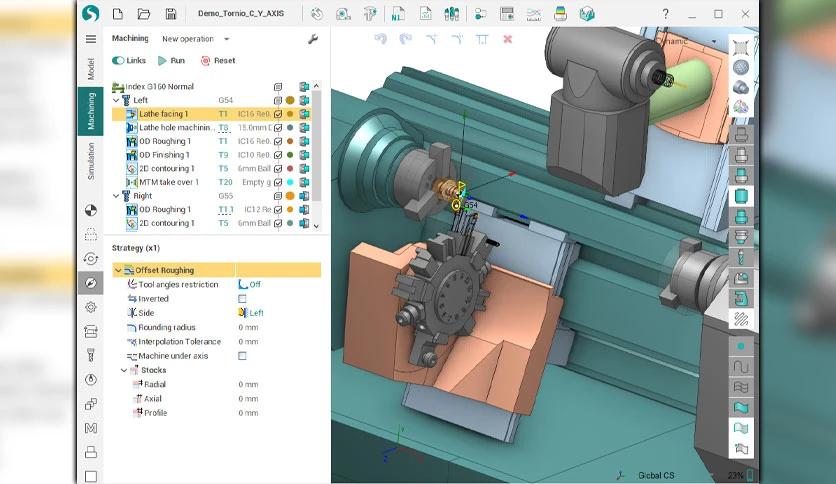
Task: Click the Save file icon
Action: click(x=171, y=14)
